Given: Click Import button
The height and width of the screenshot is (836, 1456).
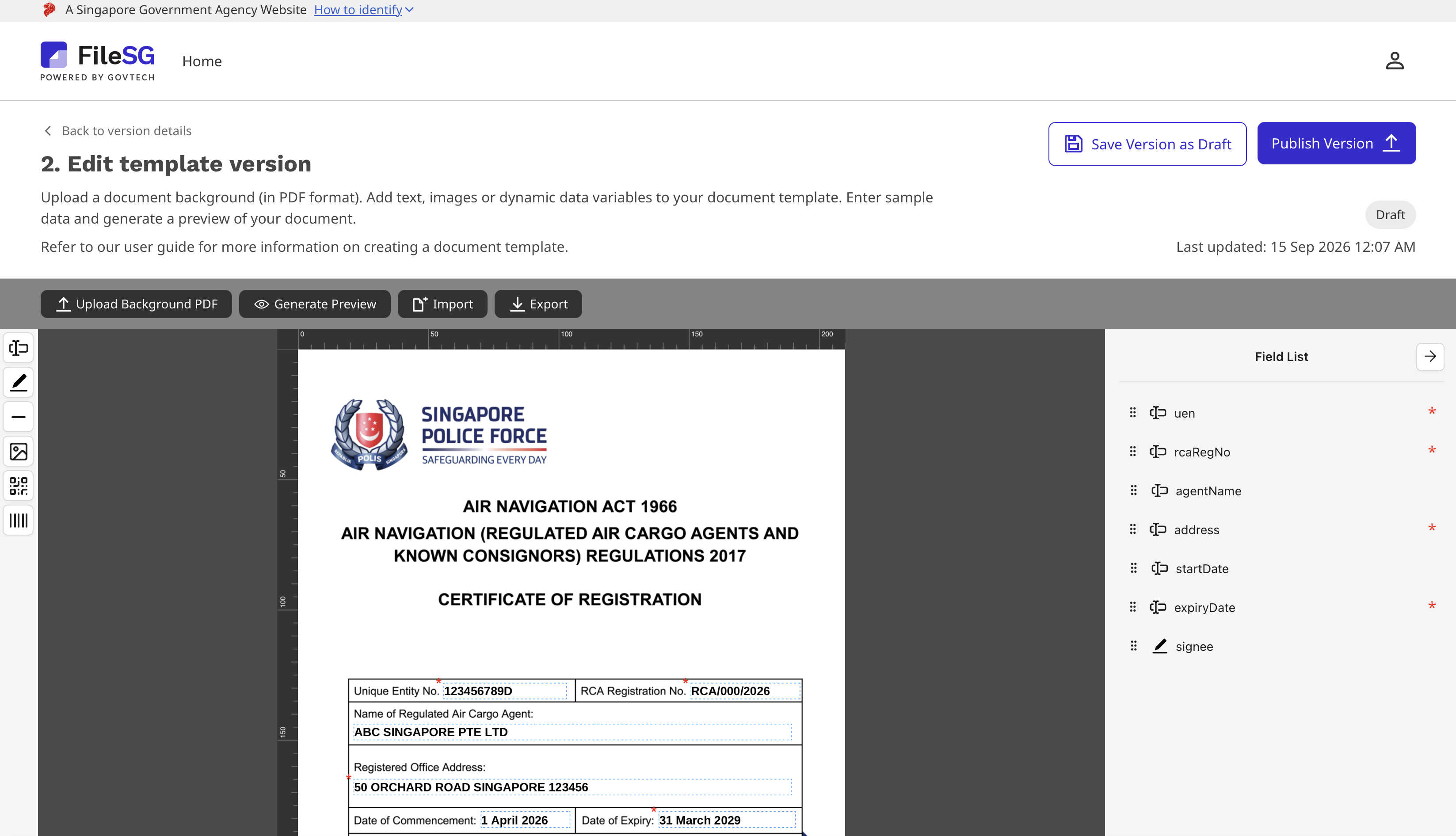Looking at the screenshot, I should (442, 304).
